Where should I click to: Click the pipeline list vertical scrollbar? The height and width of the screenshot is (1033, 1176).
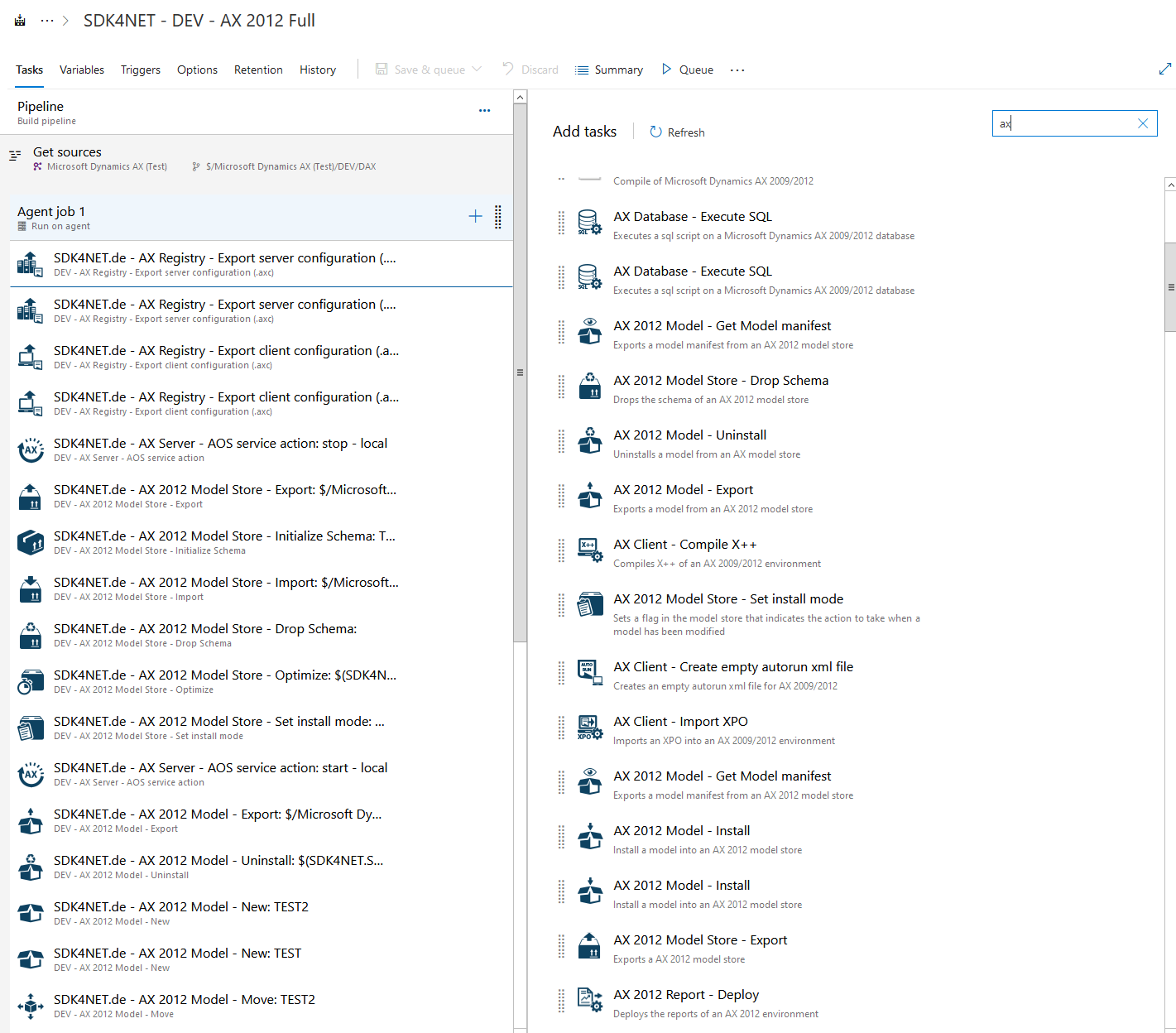tap(520, 372)
